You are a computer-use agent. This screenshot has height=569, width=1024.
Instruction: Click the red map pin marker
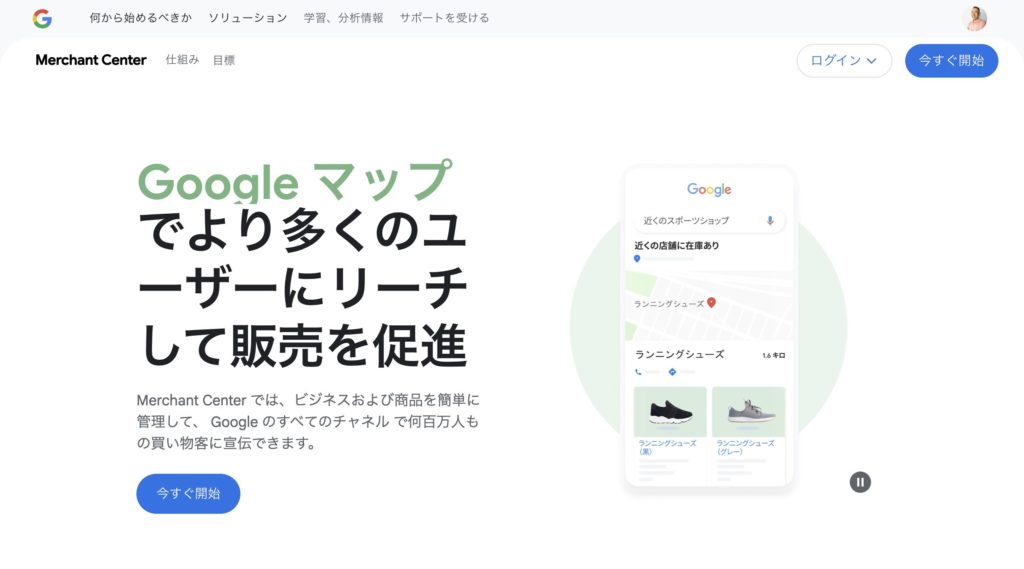(711, 302)
